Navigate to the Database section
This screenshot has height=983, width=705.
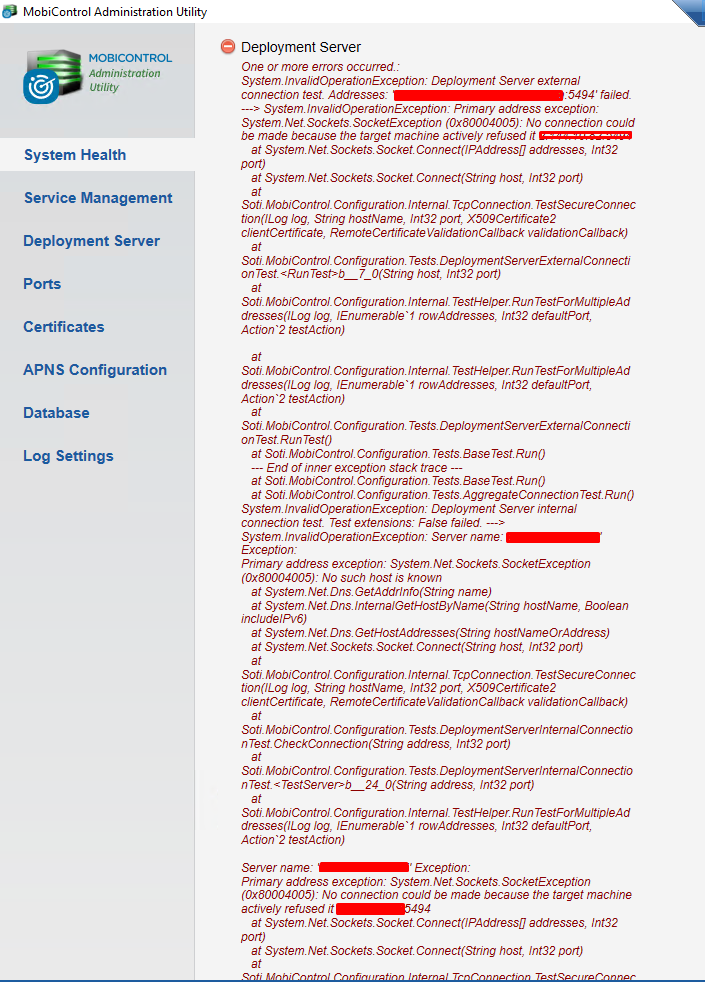[56, 413]
